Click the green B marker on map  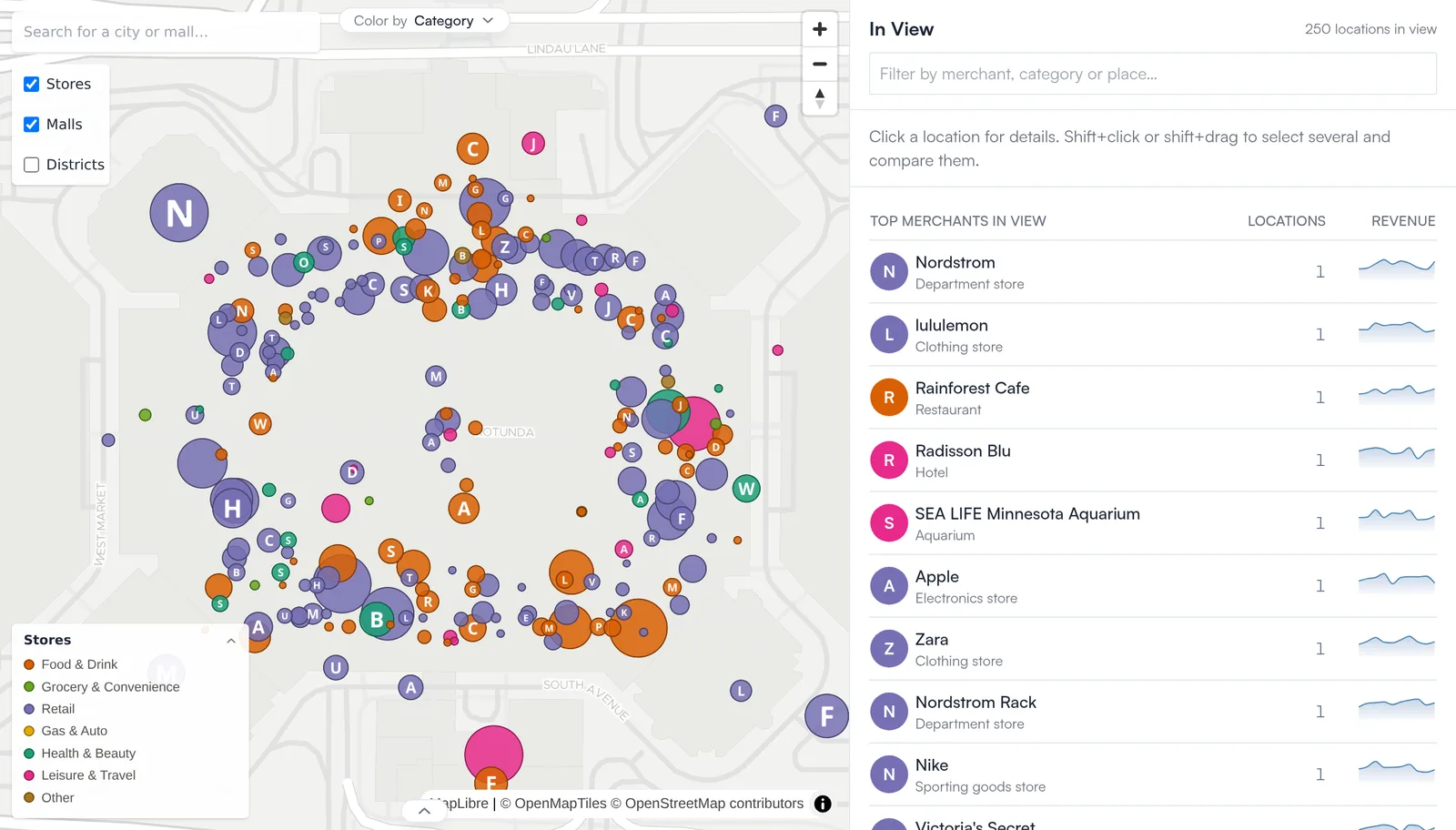pos(377,620)
